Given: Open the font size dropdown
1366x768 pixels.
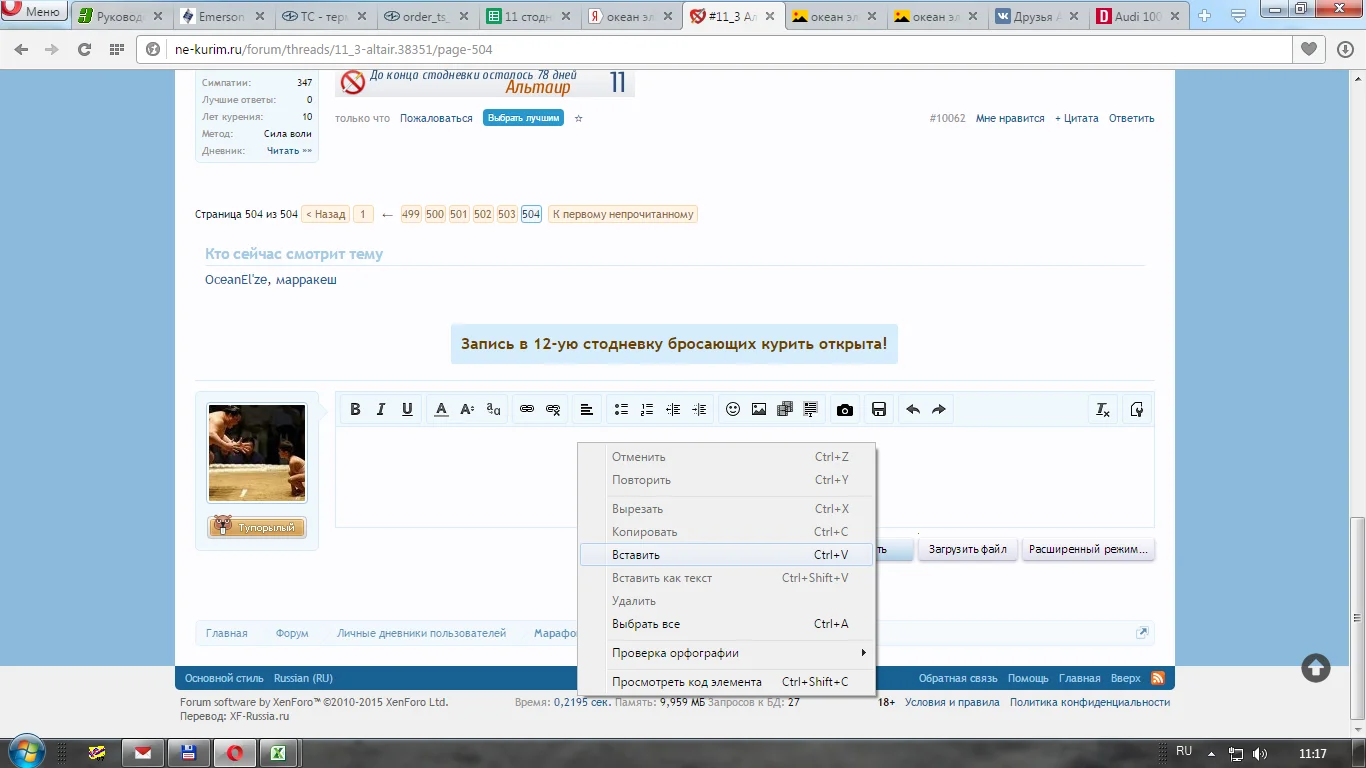Looking at the screenshot, I should tap(467, 410).
